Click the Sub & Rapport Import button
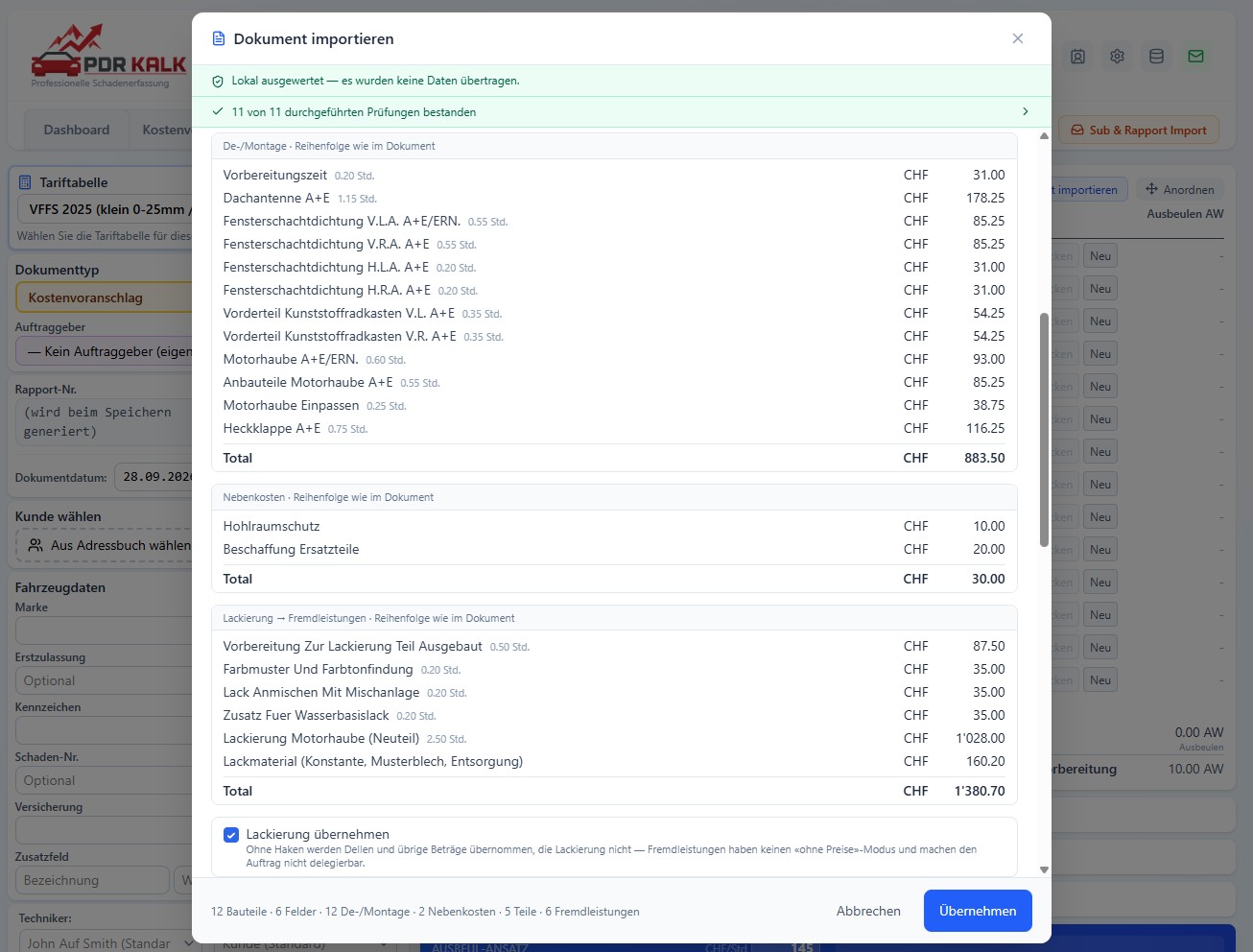 (x=1138, y=131)
